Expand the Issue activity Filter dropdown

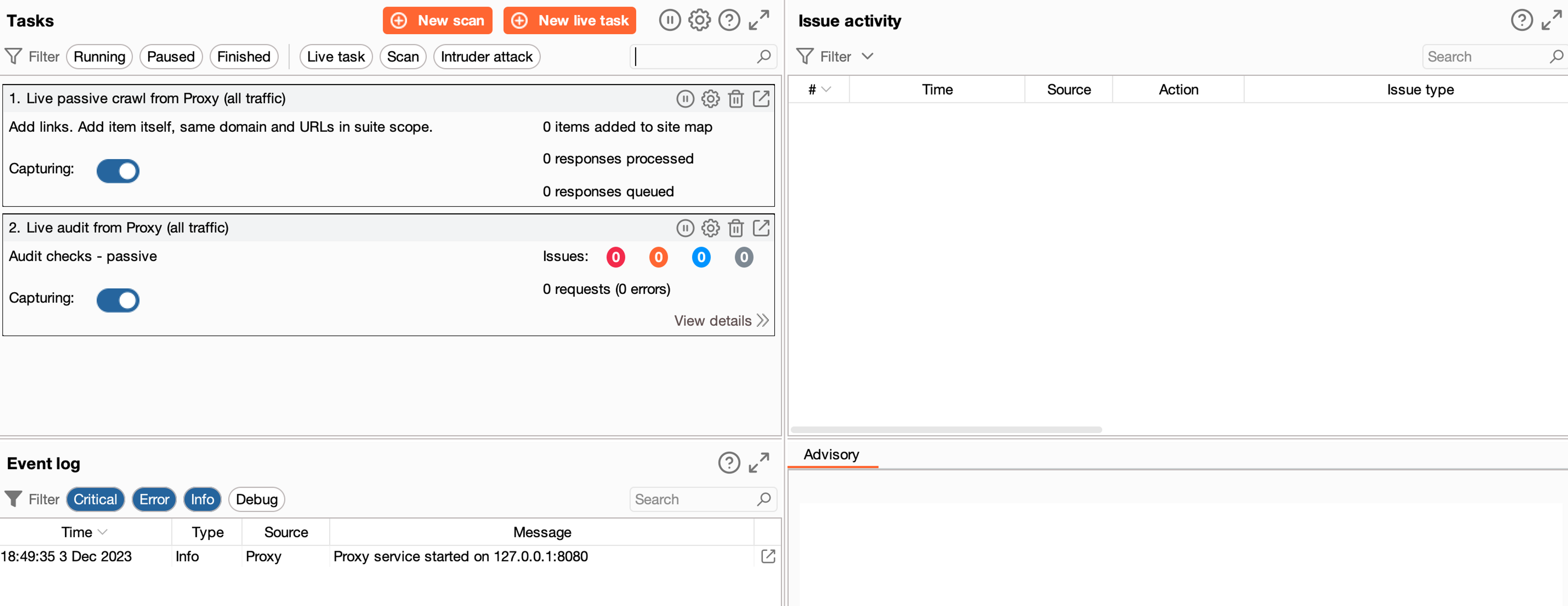[x=867, y=57]
